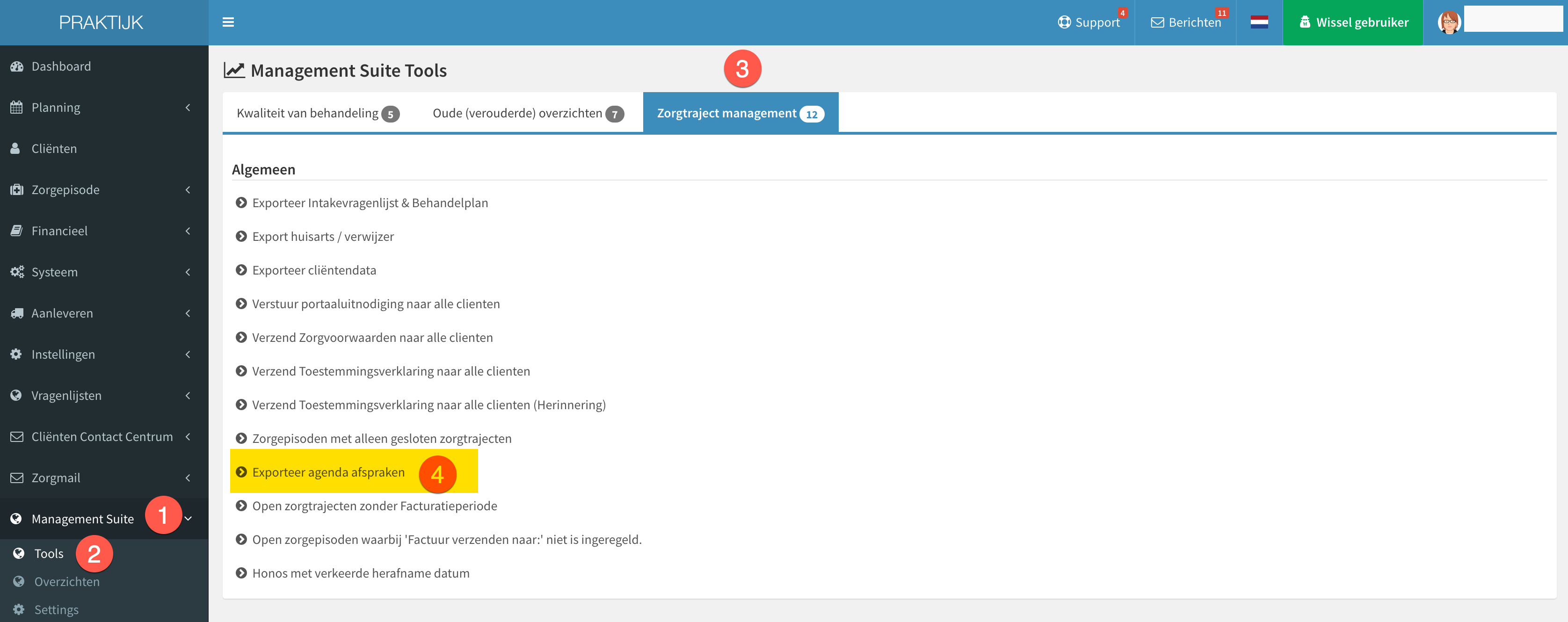Click the Zorgepisode medkit icon
The image size is (1568, 622).
[16, 189]
